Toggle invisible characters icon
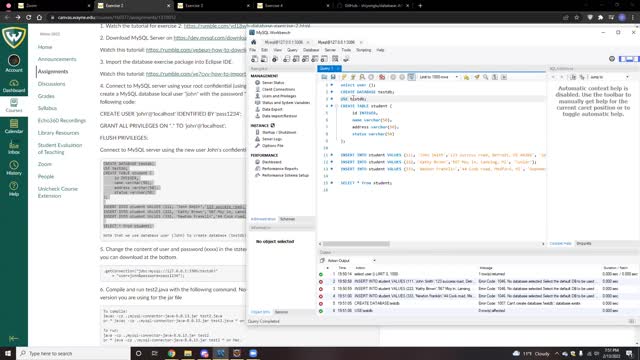This screenshot has width=640, height=360. coord(495,77)
